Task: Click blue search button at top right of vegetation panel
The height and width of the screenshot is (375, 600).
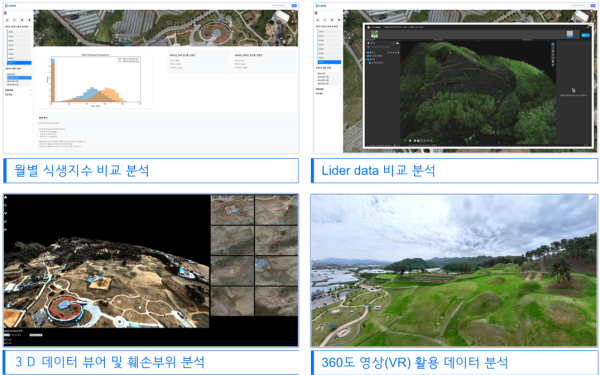Action: pyautogui.click(x=294, y=5)
